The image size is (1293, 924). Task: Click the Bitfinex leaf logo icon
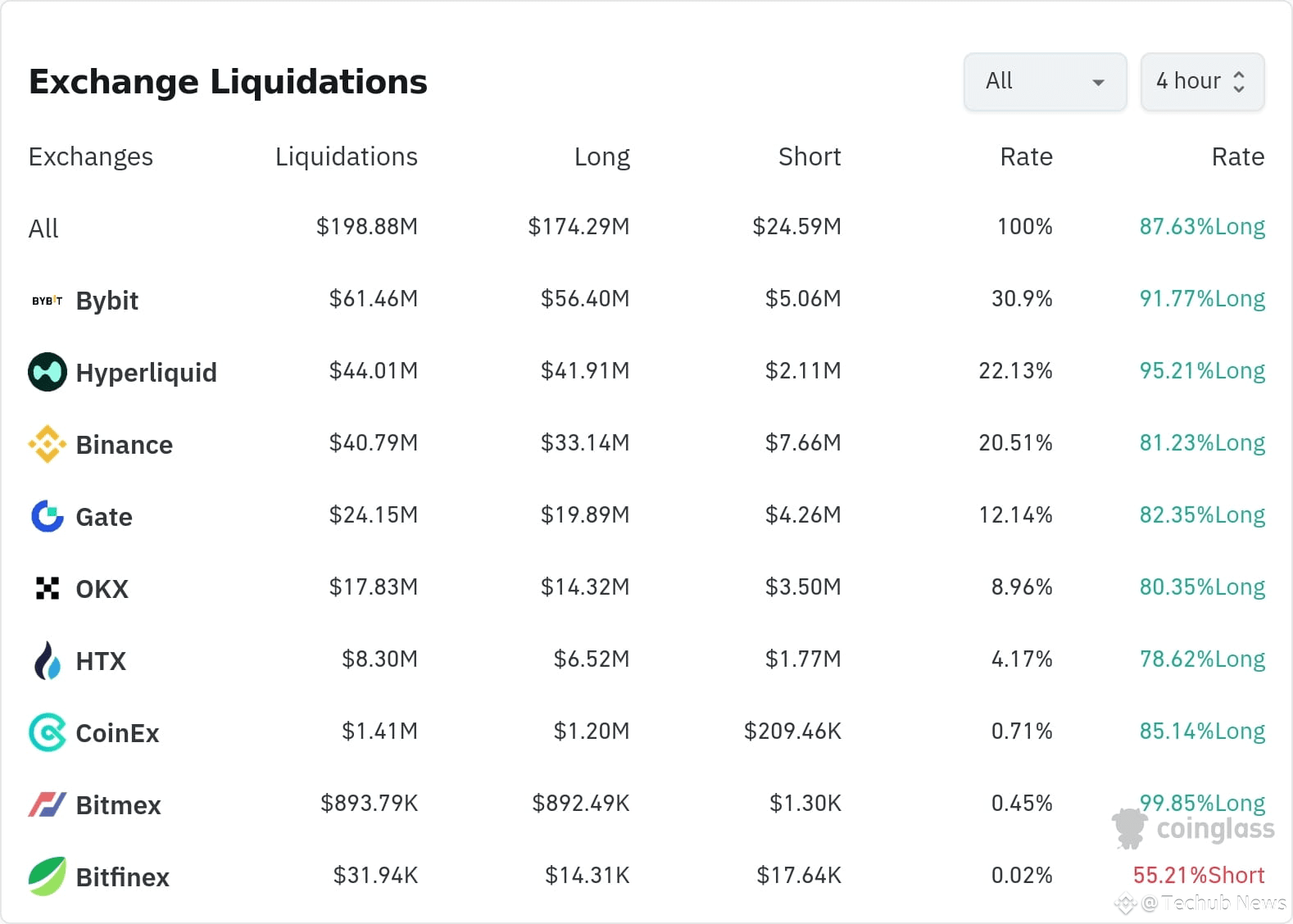tap(48, 876)
